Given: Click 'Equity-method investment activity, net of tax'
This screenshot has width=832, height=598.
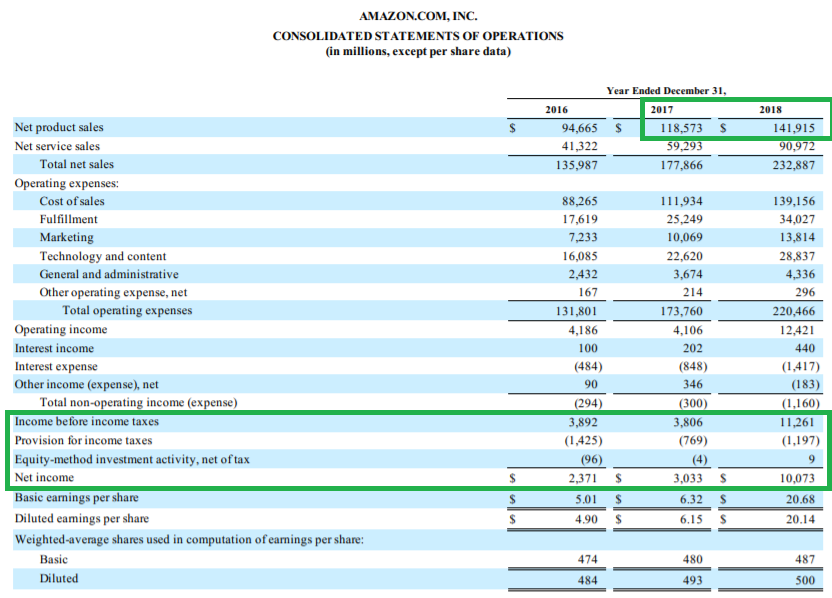Looking at the screenshot, I should point(132,460).
